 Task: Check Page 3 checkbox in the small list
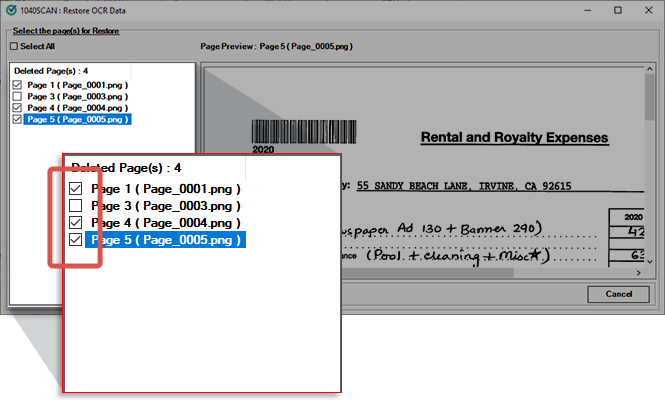point(16,97)
